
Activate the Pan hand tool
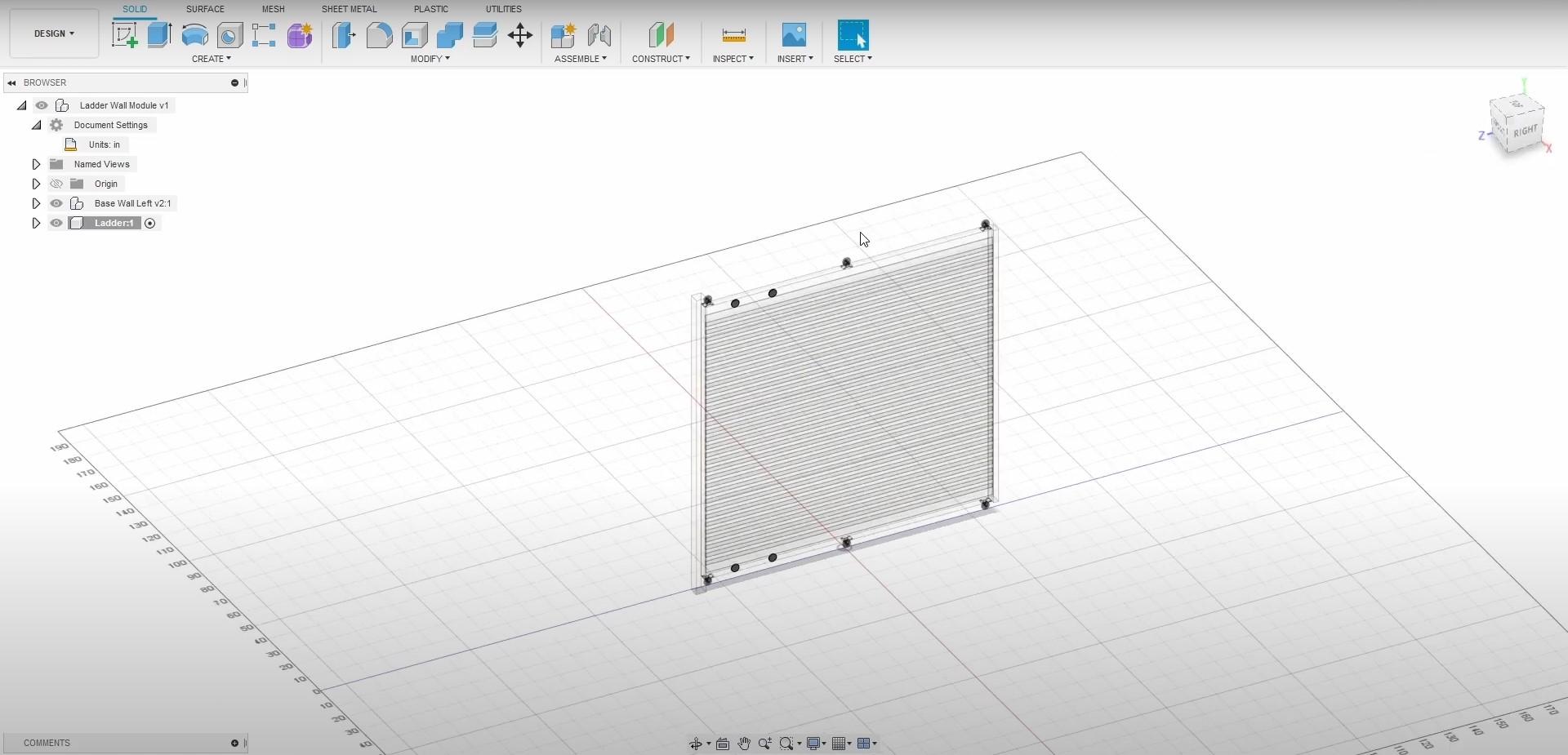tap(744, 744)
